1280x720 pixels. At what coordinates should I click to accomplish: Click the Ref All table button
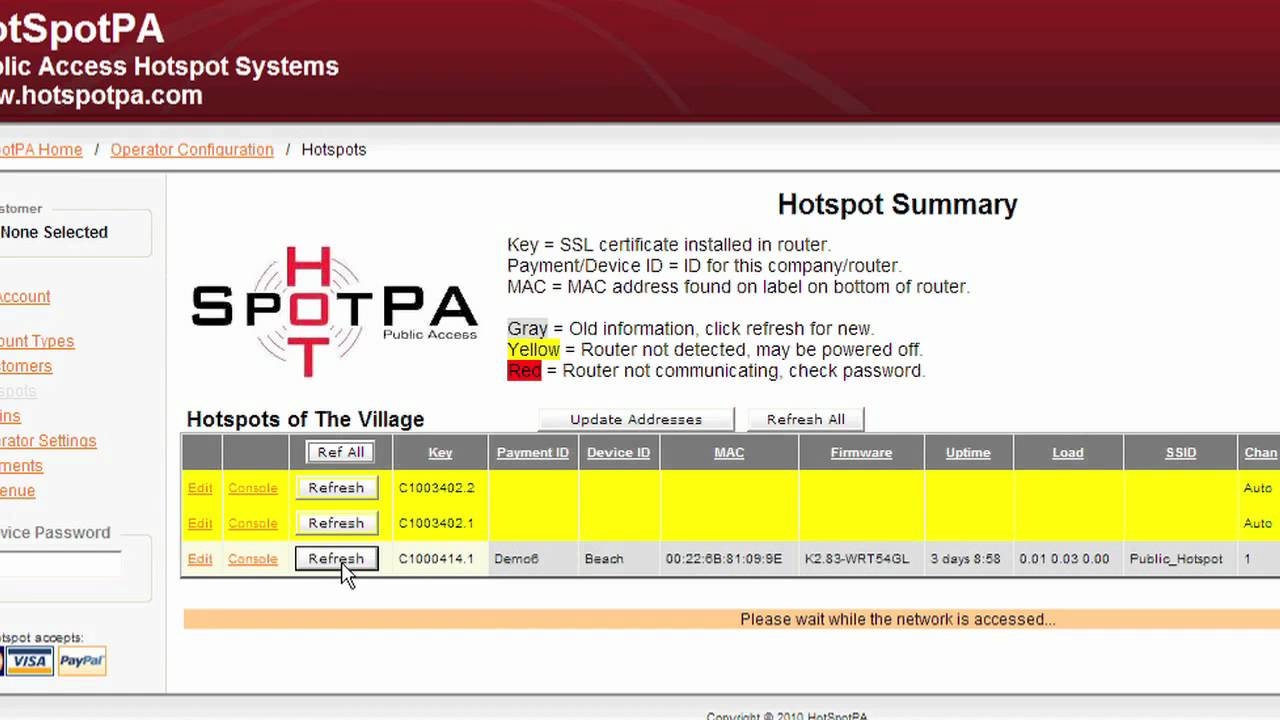click(341, 452)
